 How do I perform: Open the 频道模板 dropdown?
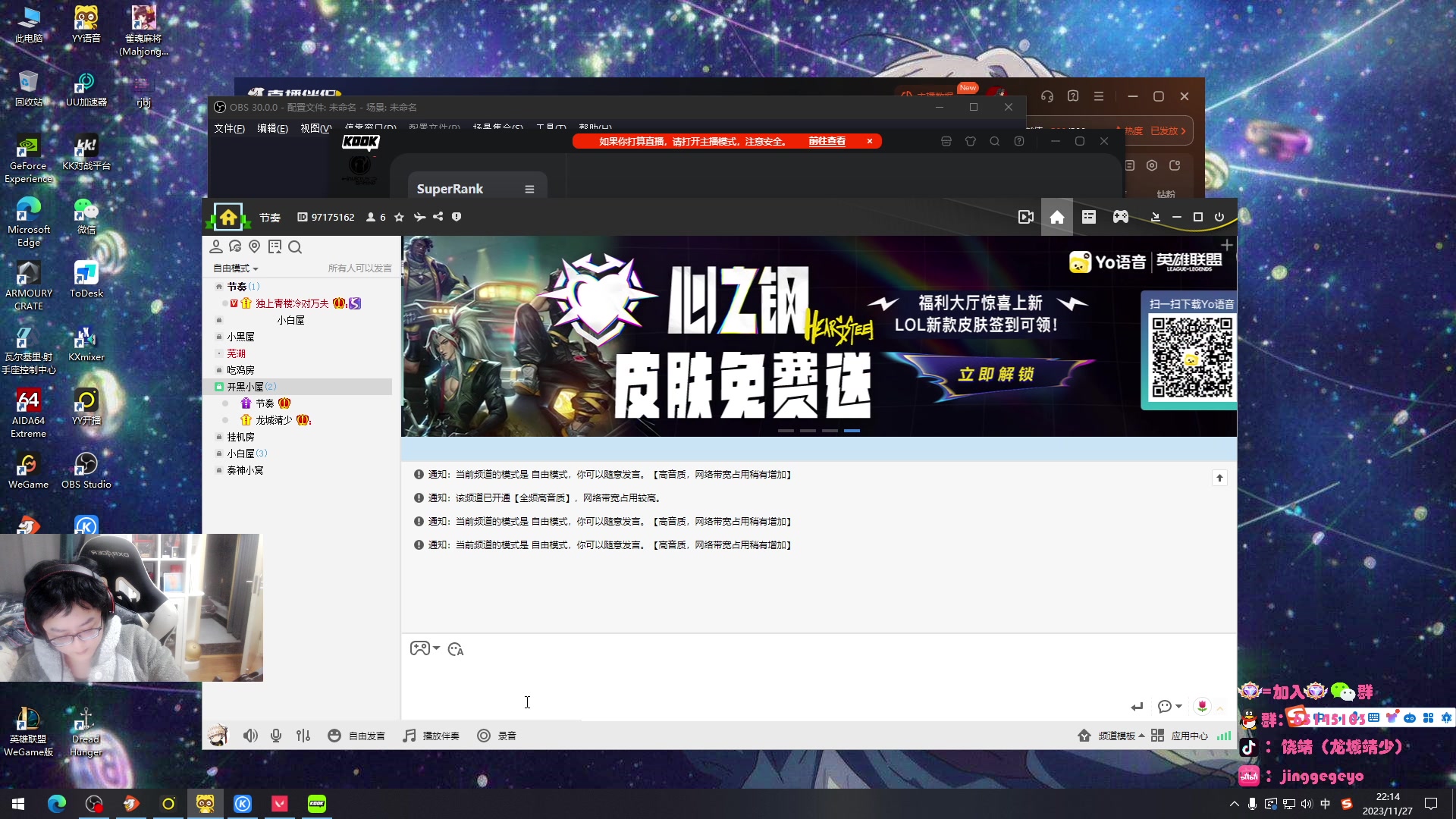point(1111,736)
